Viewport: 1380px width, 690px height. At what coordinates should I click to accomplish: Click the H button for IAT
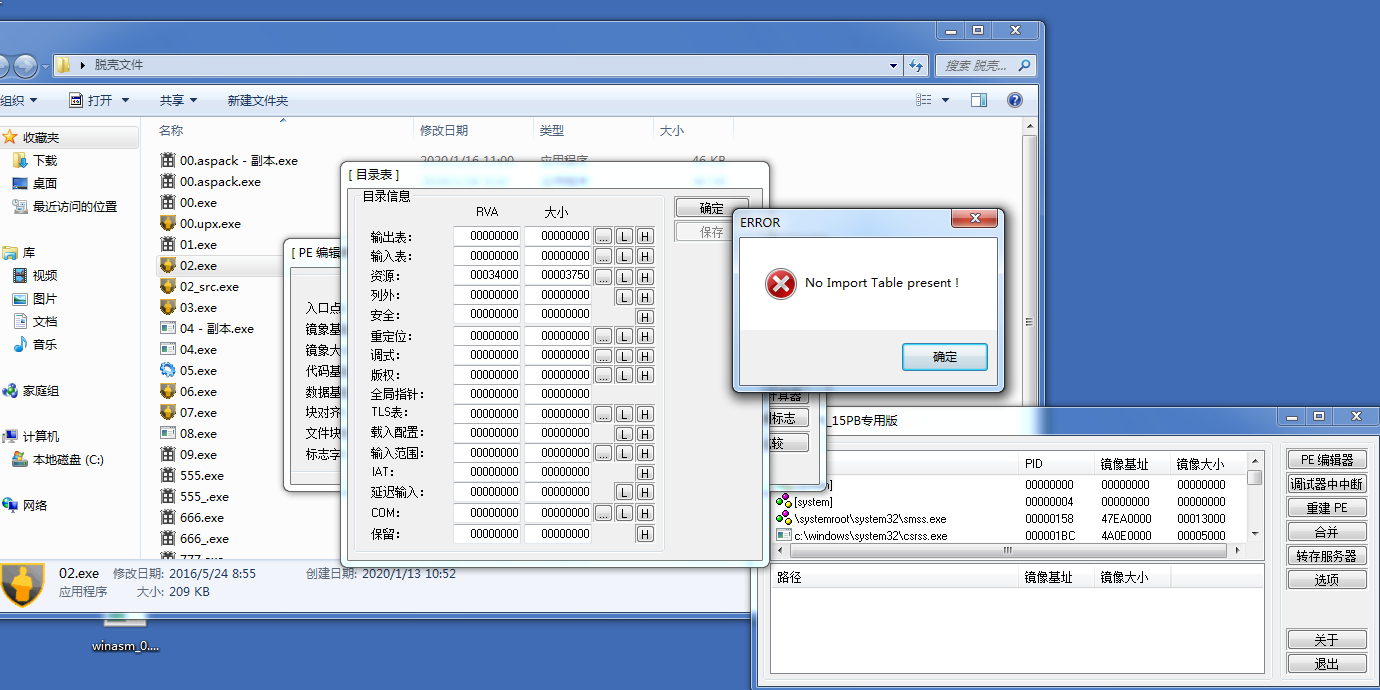click(645, 473)
